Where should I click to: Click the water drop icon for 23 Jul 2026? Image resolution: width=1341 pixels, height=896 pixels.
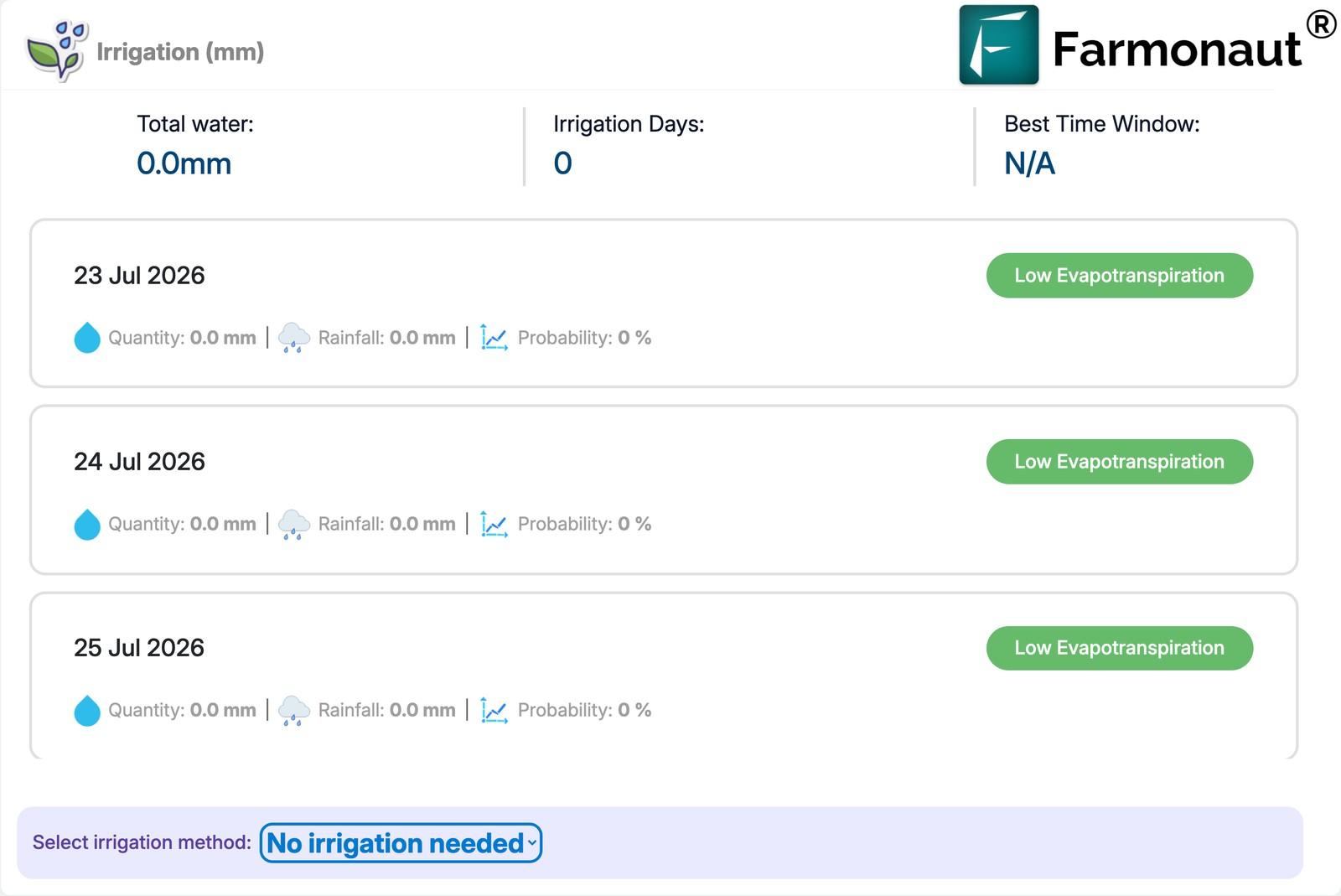tap(87, 338)
